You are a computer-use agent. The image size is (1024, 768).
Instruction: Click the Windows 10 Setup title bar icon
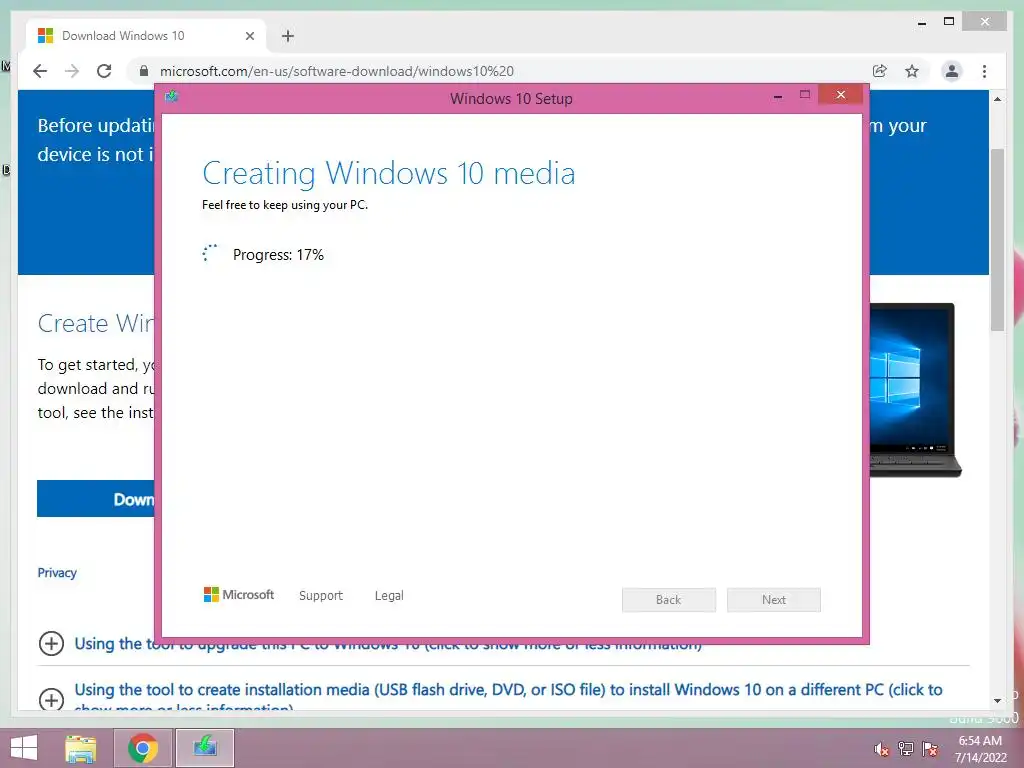tap(172, 97)
